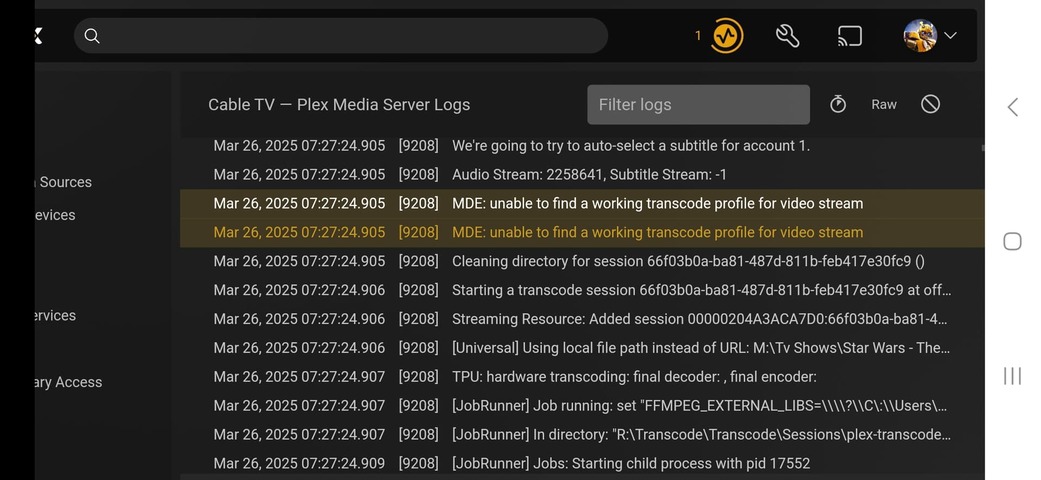Click the user avatar picture
This screenshot has width=1041, height=480.
pos(919,36)
